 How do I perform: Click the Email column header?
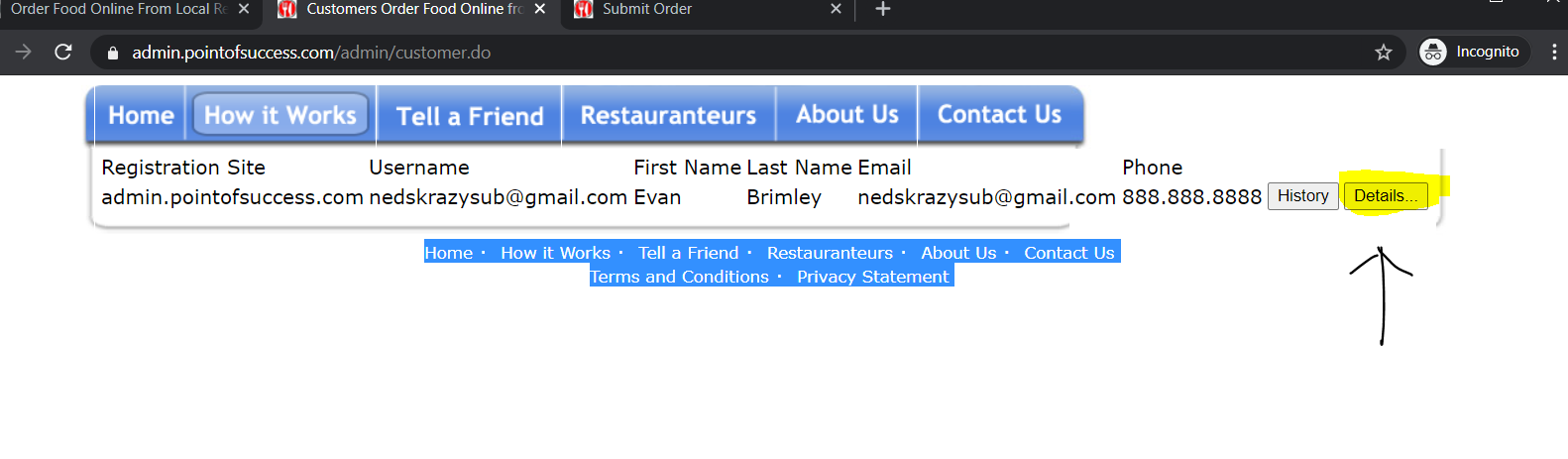tap(884, 168)
